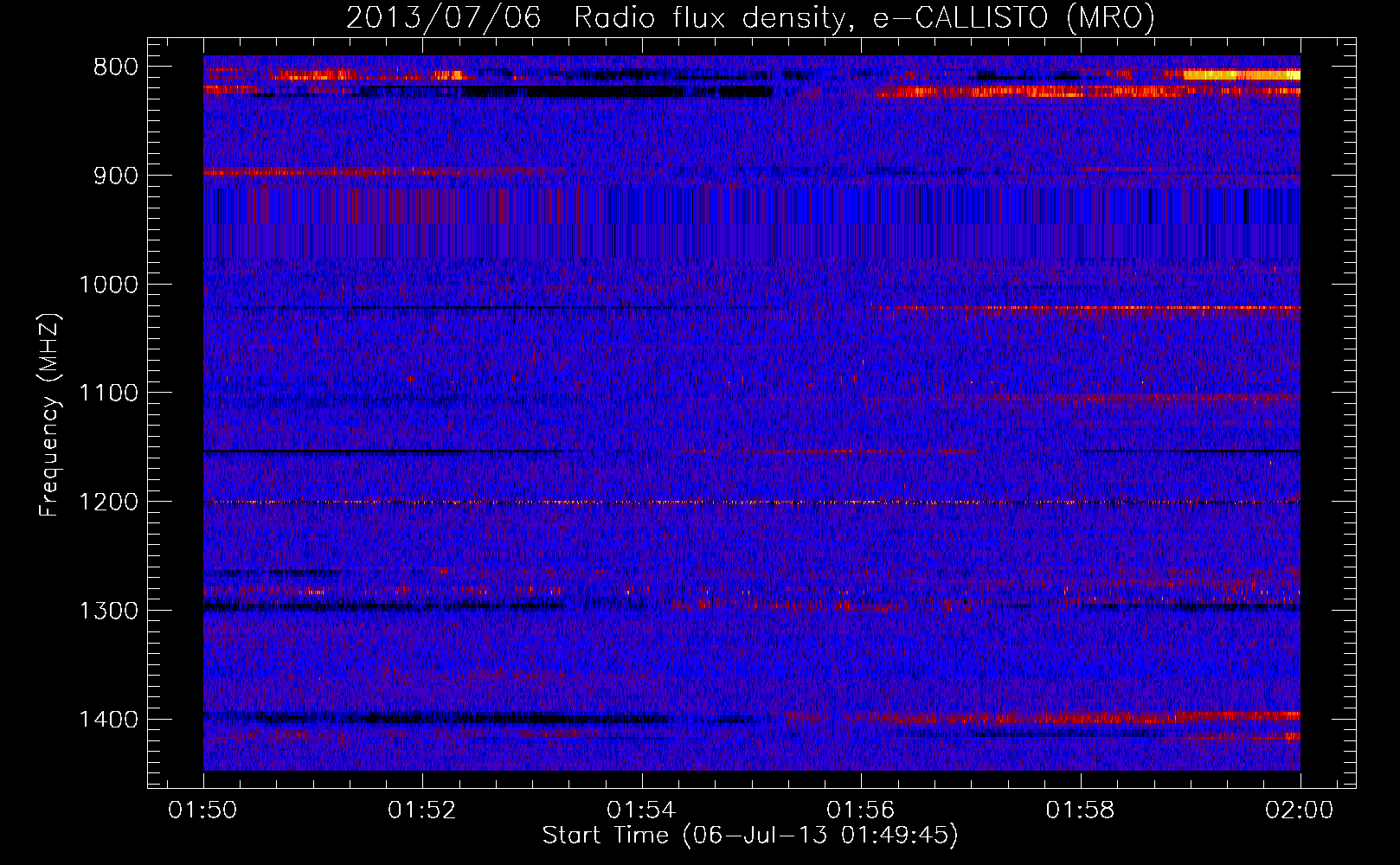This screenshot has width=1400, height=865.
Task: Click the dotted orange line at 1200 MHz
Action: [x=752, y=503]
